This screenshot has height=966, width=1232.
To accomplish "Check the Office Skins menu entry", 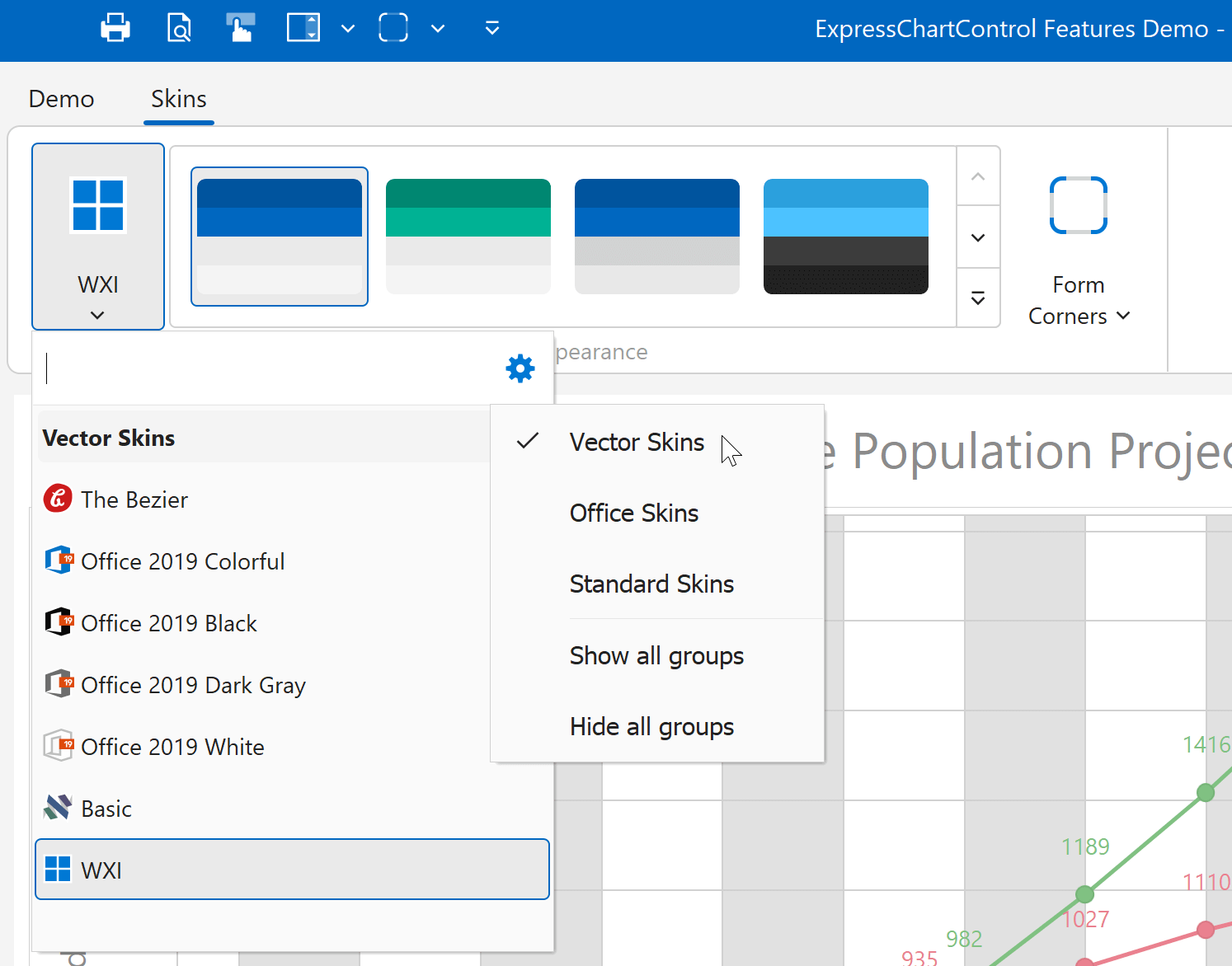I will pos(633,513).
